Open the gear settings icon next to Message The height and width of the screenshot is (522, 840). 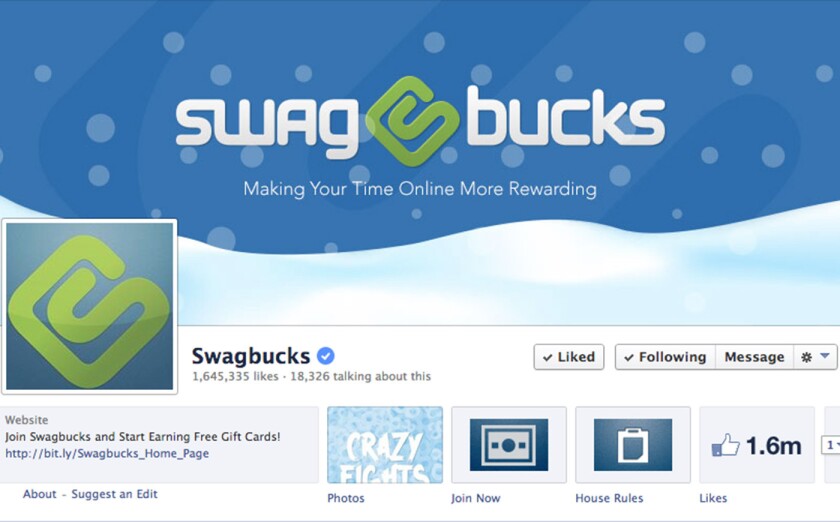click(x=806, y=357)
